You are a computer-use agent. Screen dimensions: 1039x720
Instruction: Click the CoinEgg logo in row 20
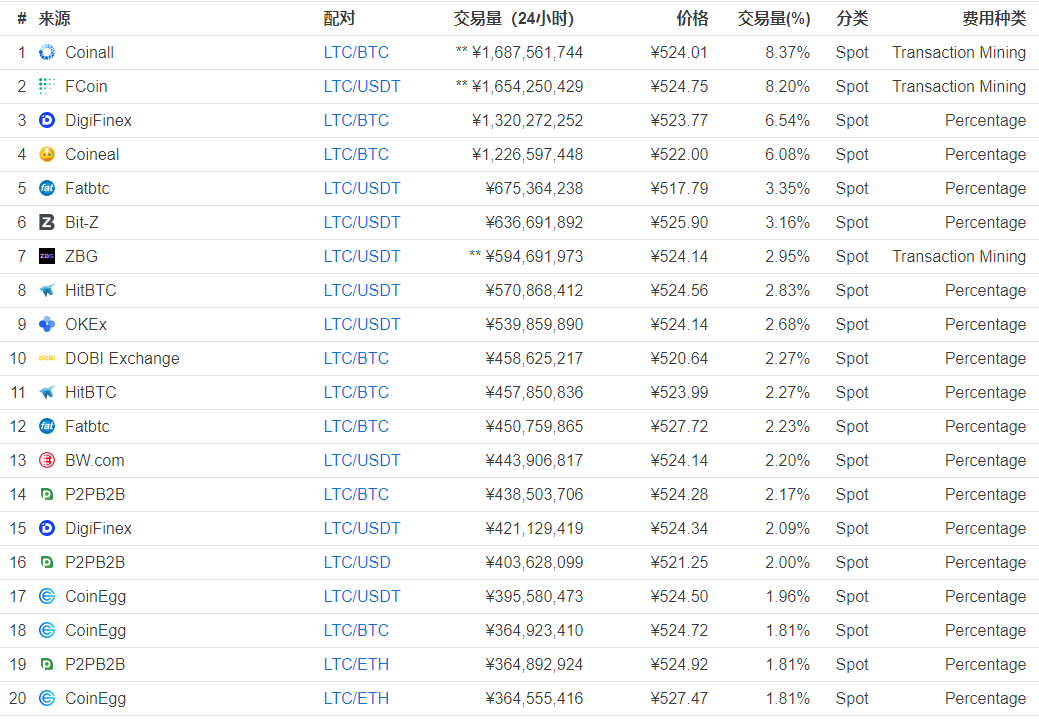(46, 698)
